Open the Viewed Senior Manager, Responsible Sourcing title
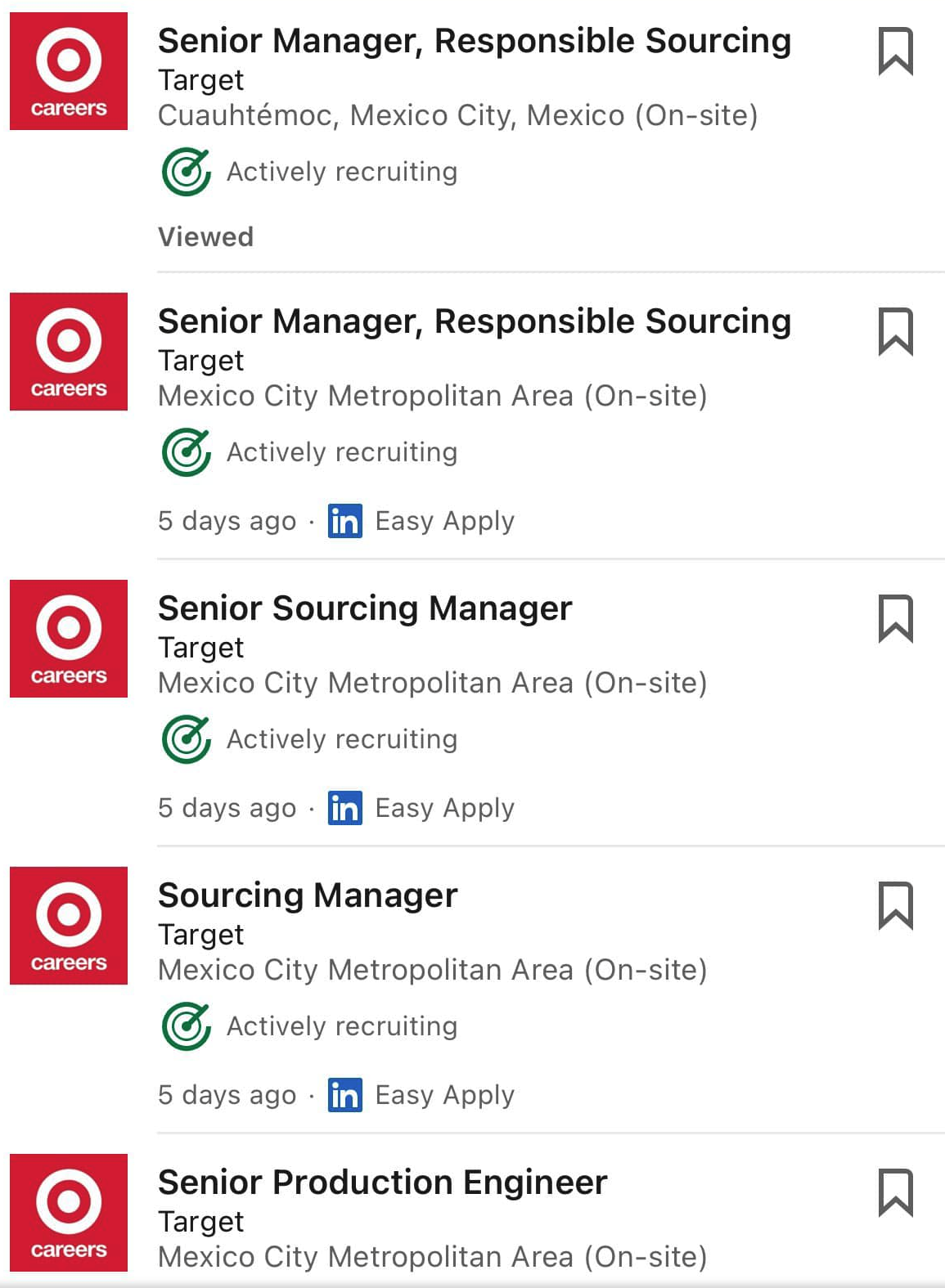The height and width of the screenshot is (1288, 945). tap(474, 41)
